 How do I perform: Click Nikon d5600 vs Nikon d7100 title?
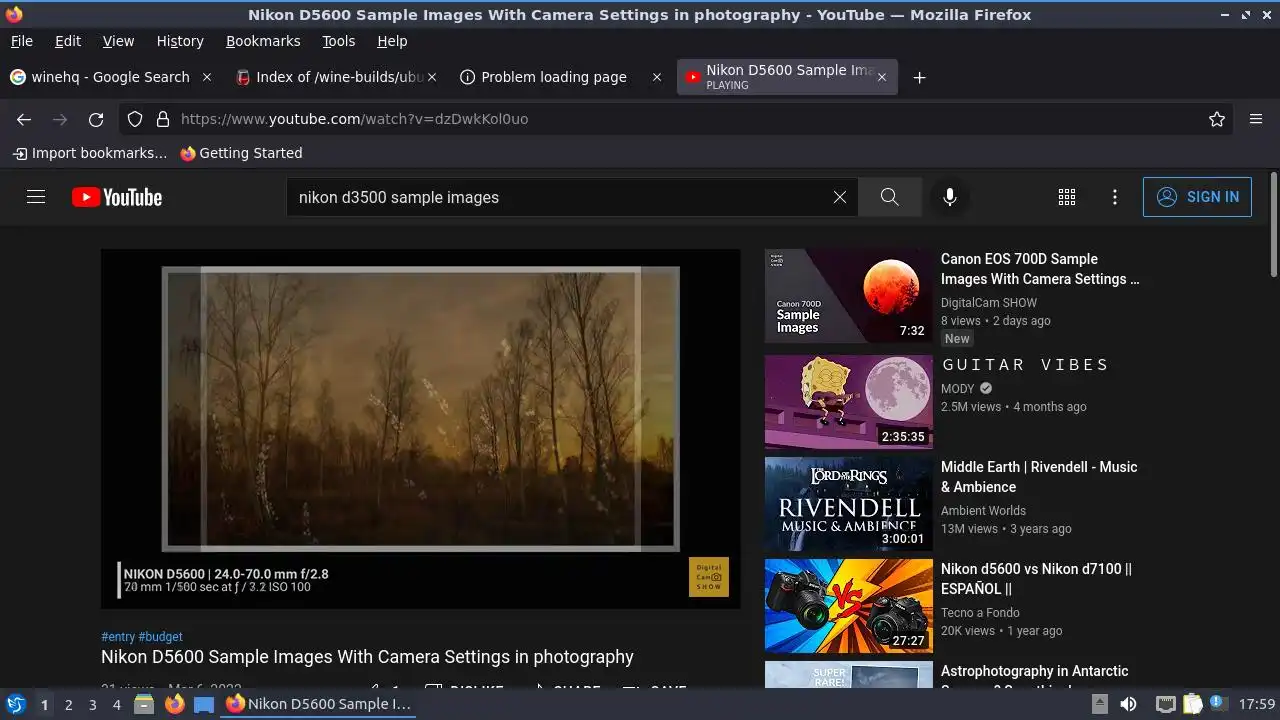(1036, 579)
